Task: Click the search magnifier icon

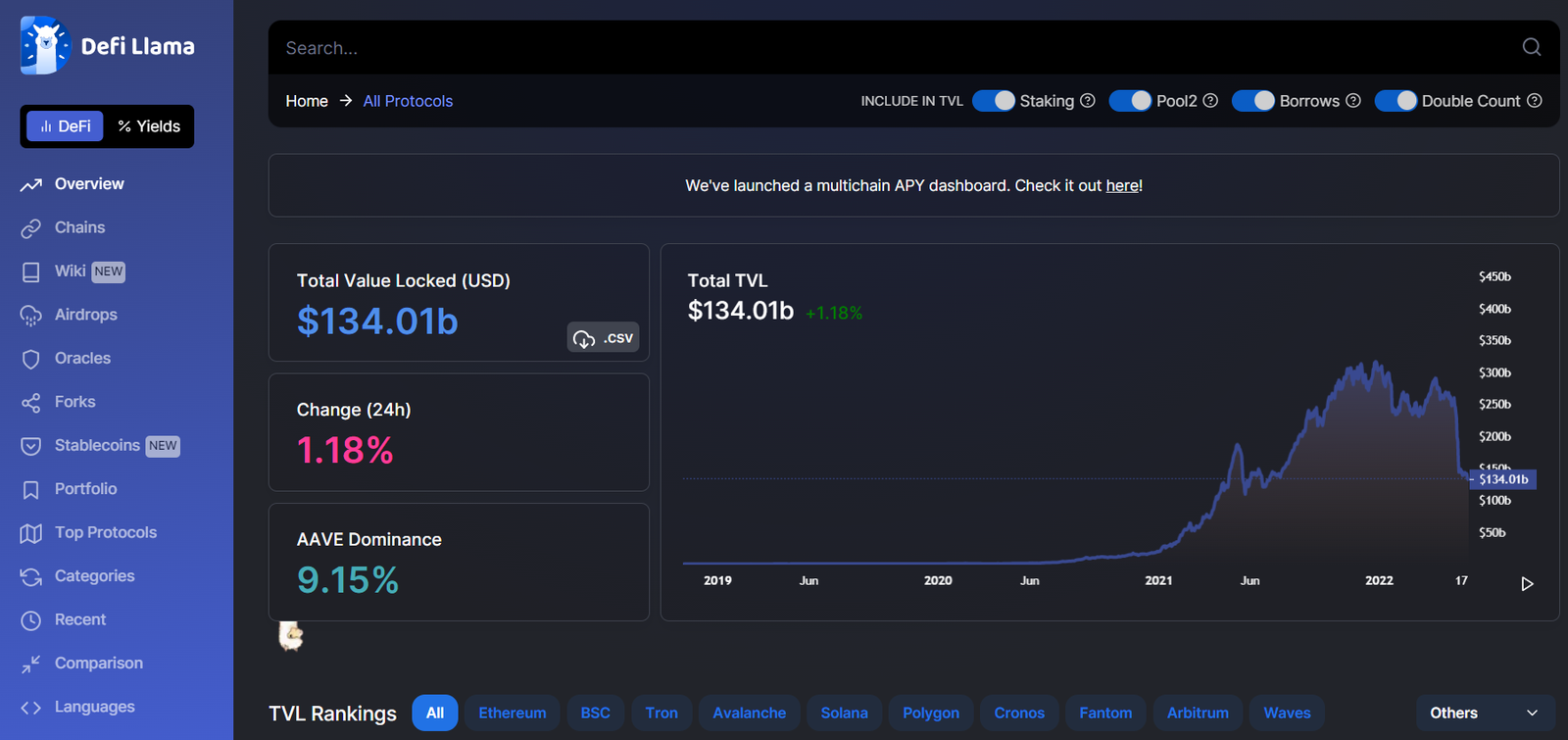Action: 1532,47
